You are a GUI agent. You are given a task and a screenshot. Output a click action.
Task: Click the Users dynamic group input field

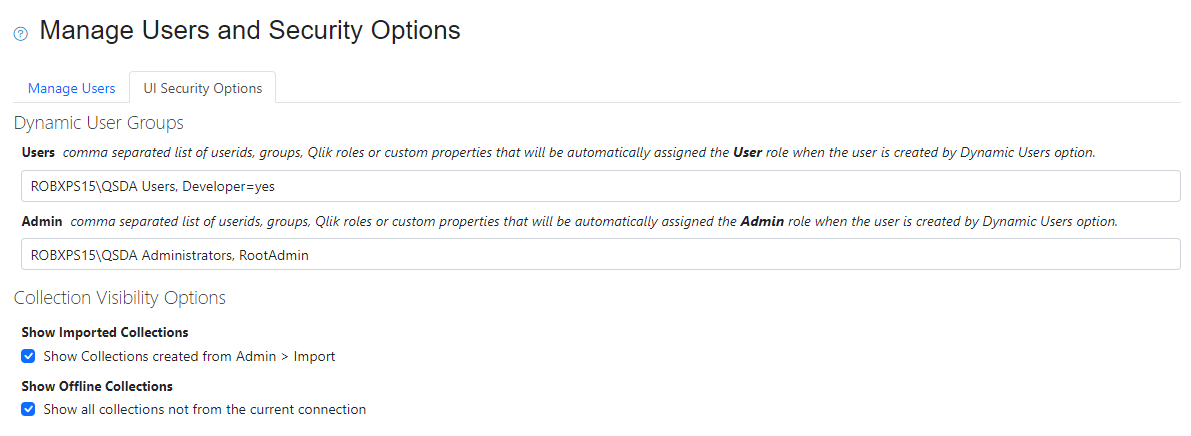[600, 186]
